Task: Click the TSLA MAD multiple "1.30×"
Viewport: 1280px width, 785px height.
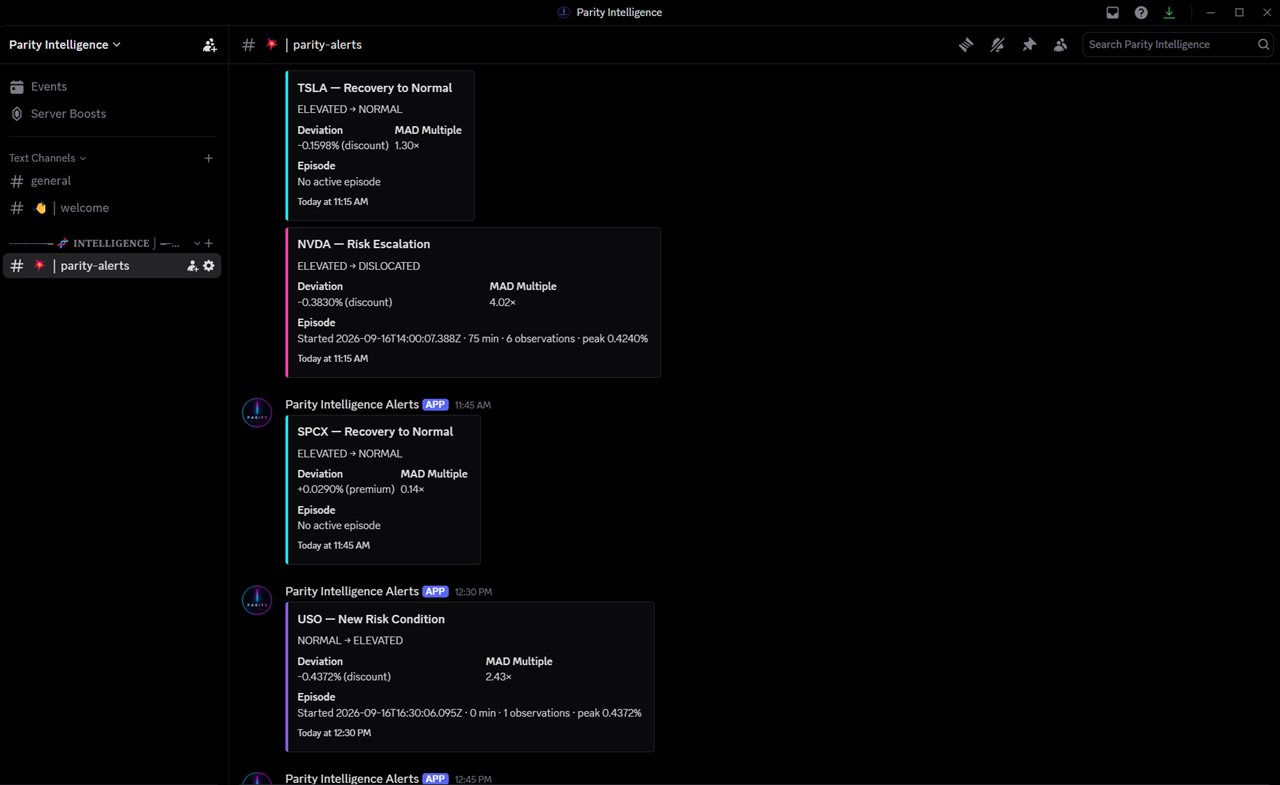Action: [x=407, y=146]
